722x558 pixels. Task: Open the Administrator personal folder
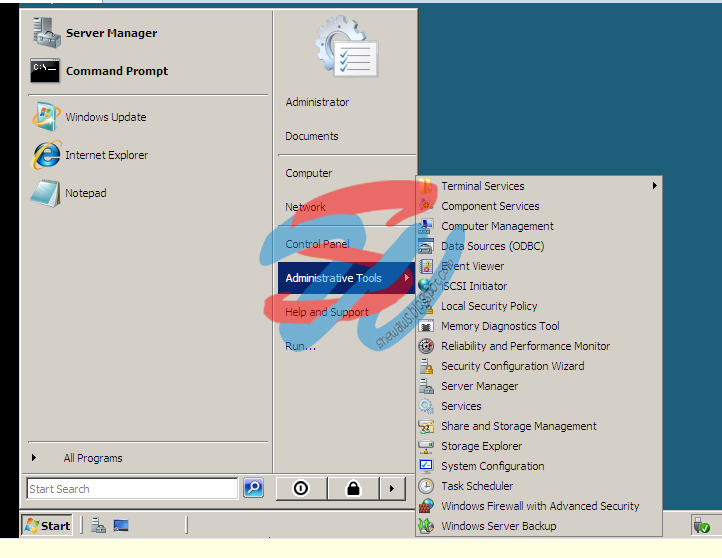pos(317,102)
